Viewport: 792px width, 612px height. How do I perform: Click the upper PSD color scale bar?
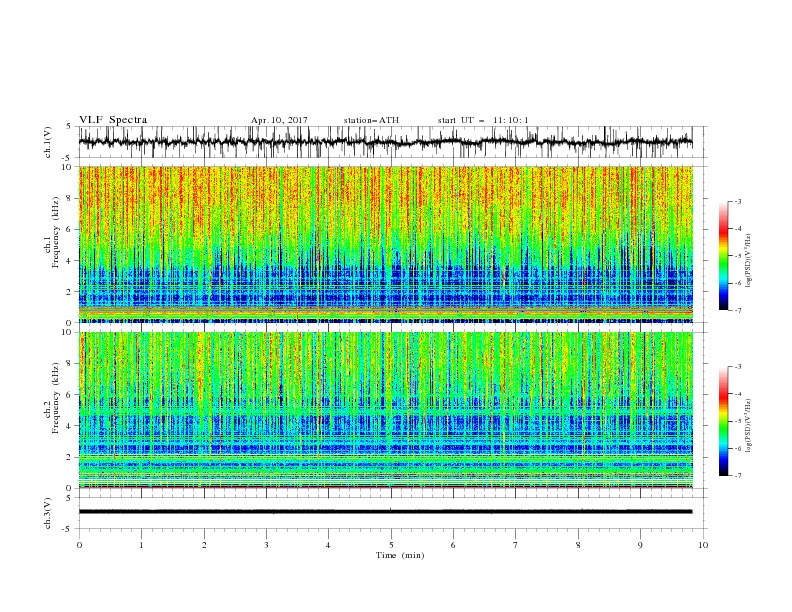[x=724, y=256]
